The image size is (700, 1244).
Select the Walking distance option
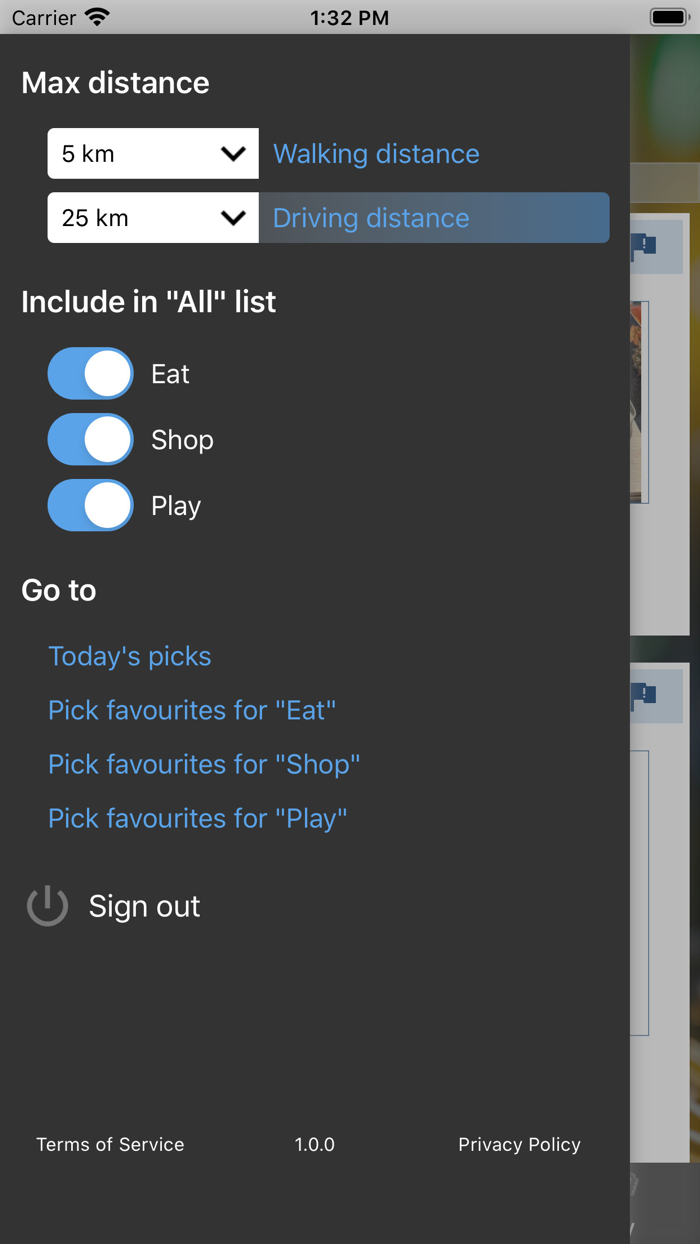pos(376,154)
